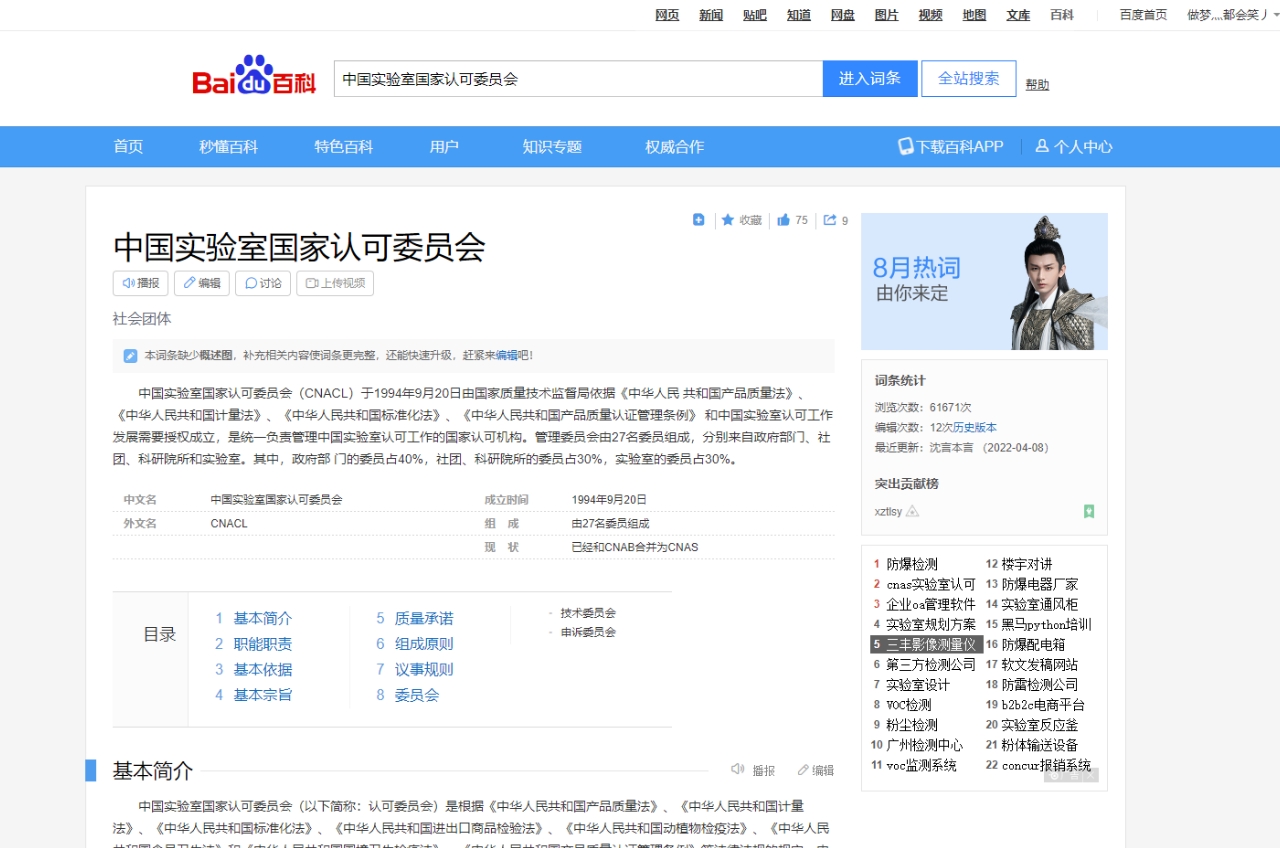Viewport: 1280px width, 848px height.
Task: Click the green badge next to contributor xztlsy
Action: point(1090,512)
